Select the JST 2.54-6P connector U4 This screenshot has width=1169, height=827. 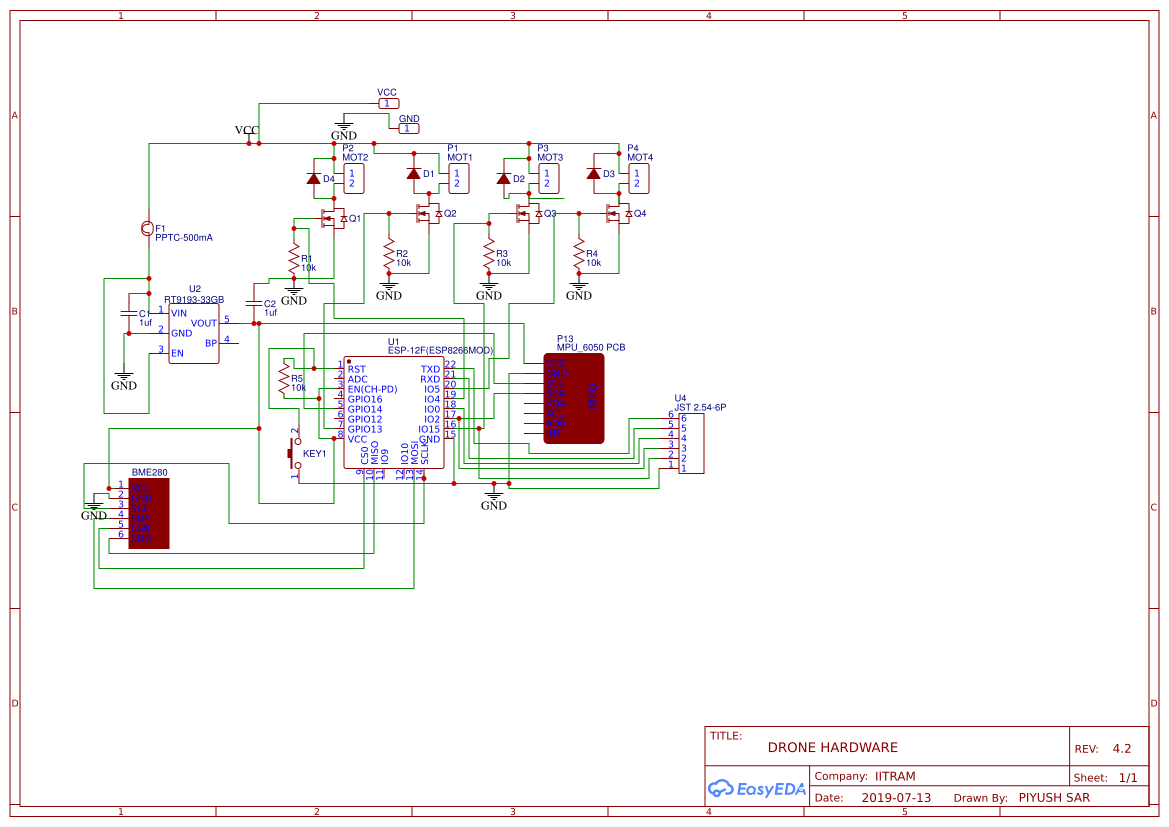(x=691, y=442)
